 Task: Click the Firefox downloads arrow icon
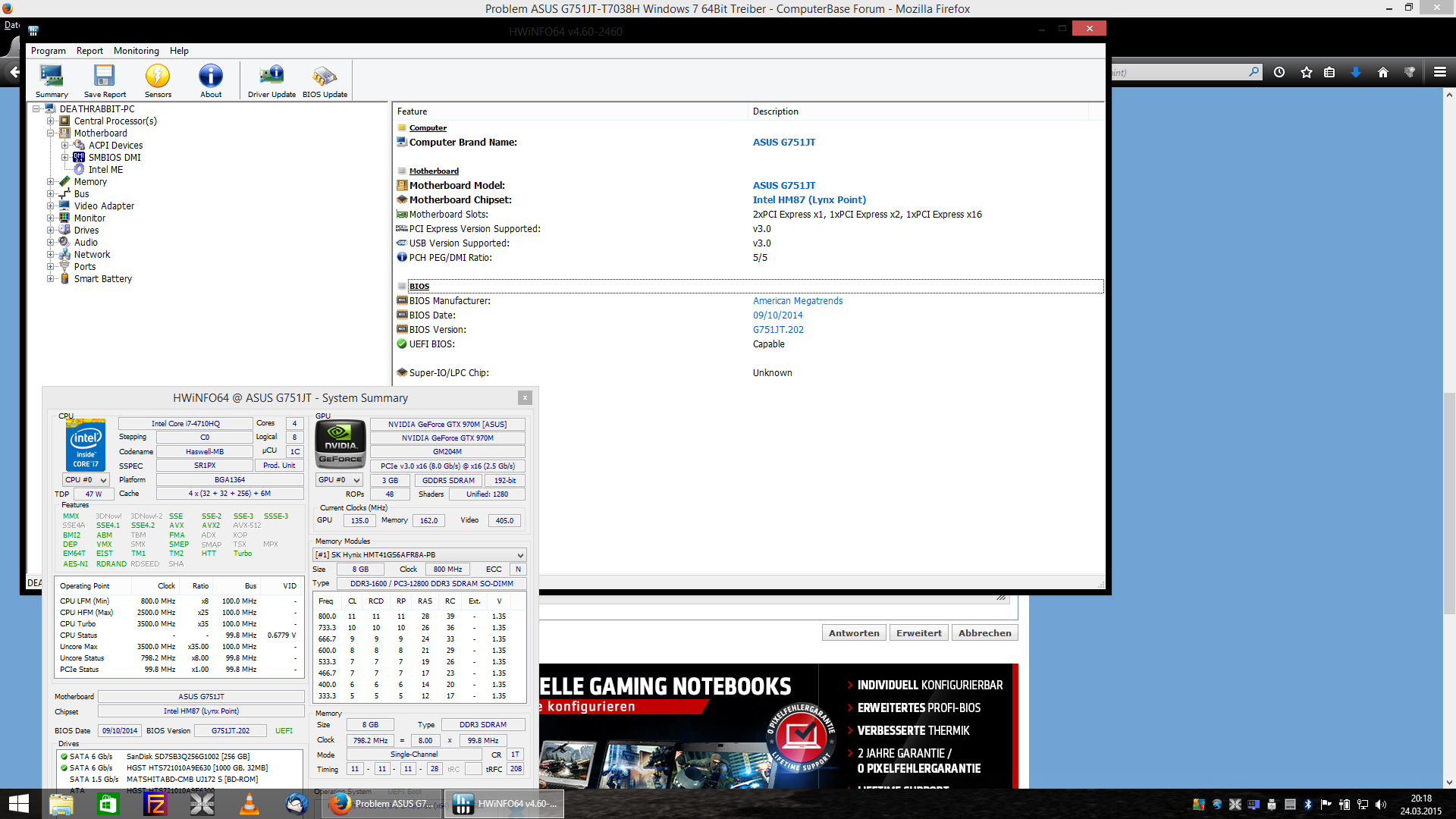(1356, 72)
